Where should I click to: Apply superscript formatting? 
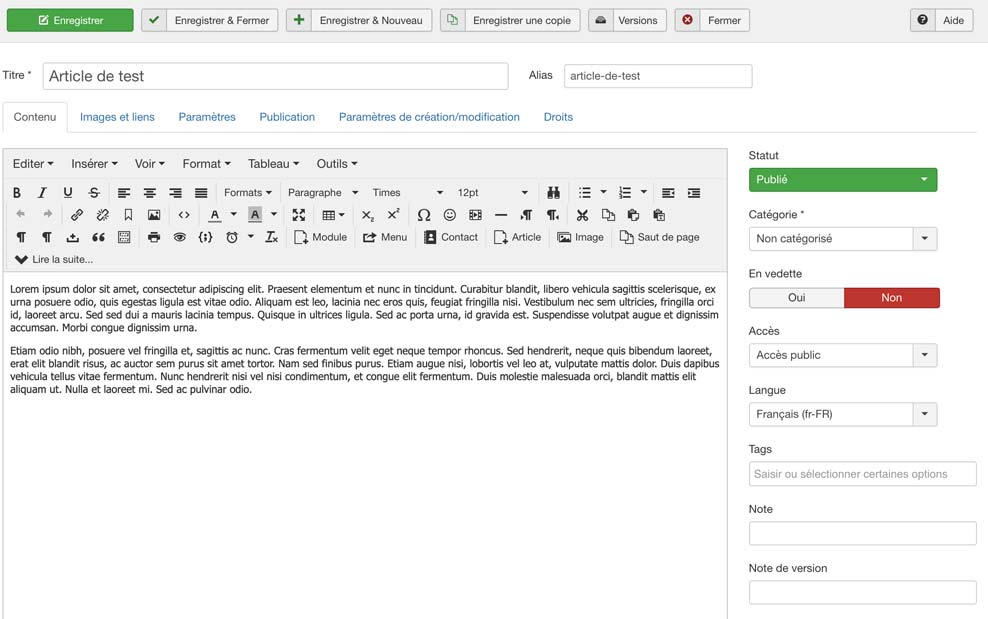pyautogui.click(x=393, y=215)
